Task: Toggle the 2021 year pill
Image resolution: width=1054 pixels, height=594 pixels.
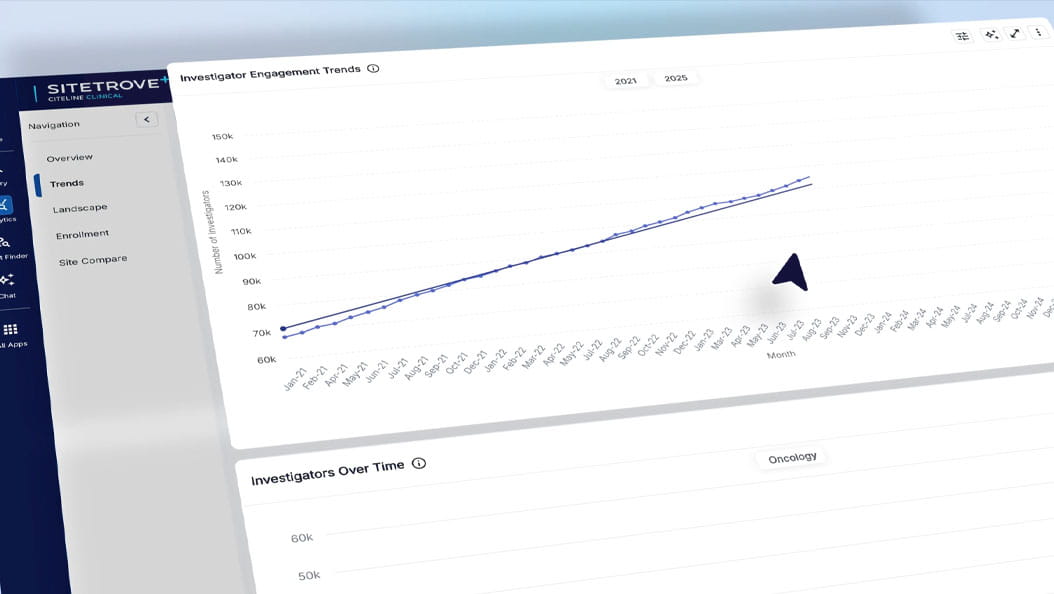Action: click(627, 81)
